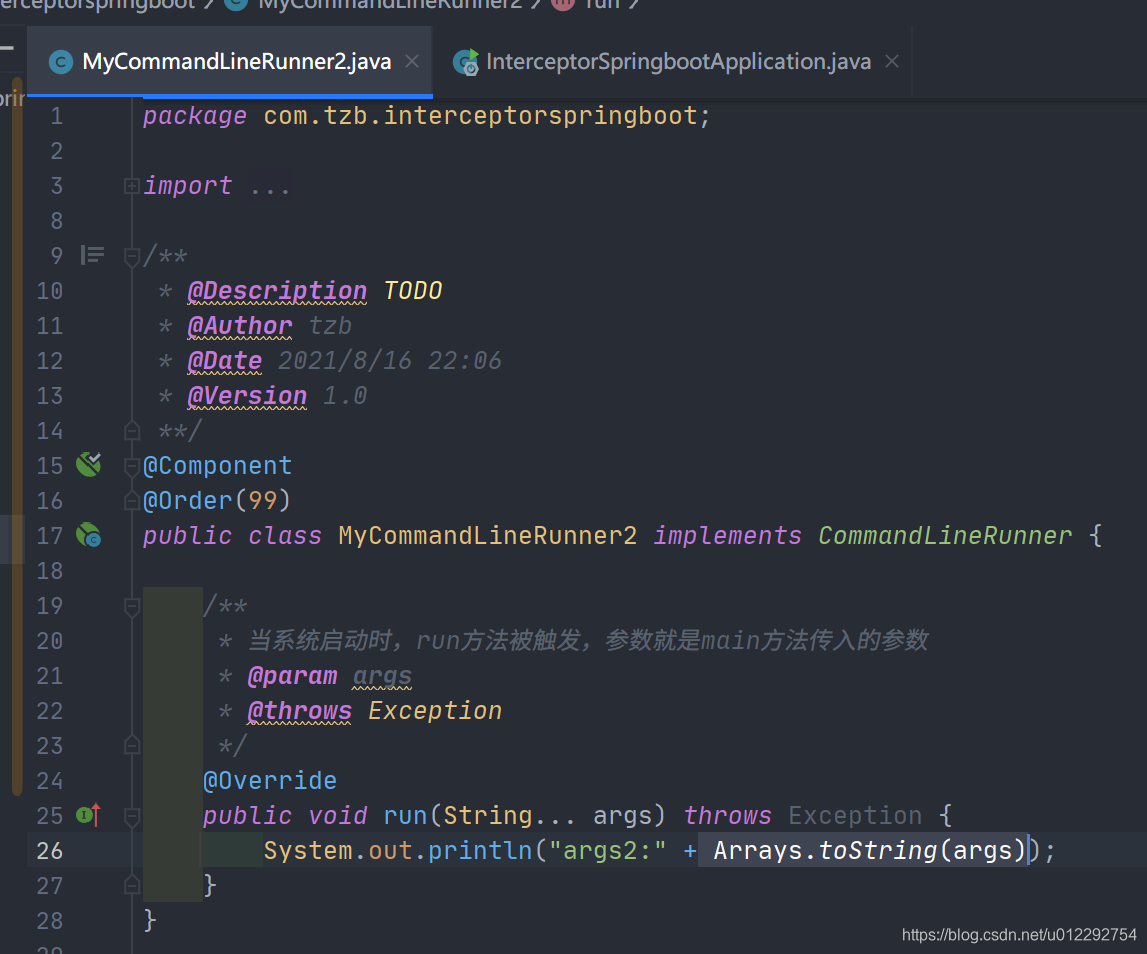The height and width of the screenshot is (954, 1147).
Task: Click the @Component annotation
Action: pyautogui.click(x=217, y=466)
